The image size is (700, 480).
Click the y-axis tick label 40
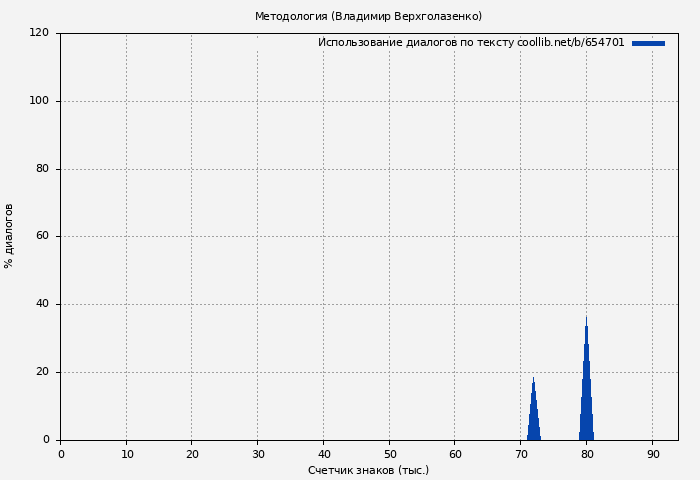43,304
